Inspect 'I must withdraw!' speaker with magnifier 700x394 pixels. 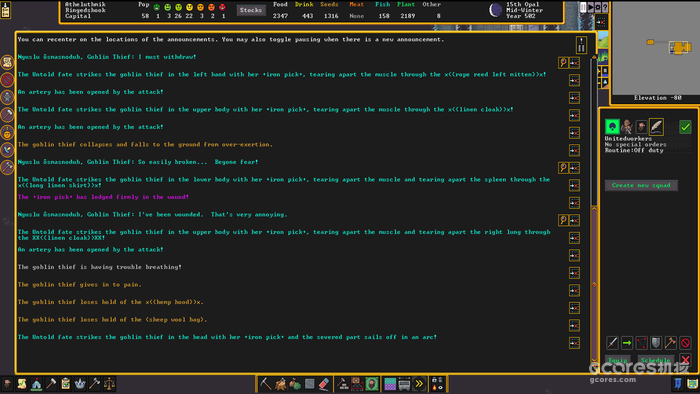coord(563,63)
